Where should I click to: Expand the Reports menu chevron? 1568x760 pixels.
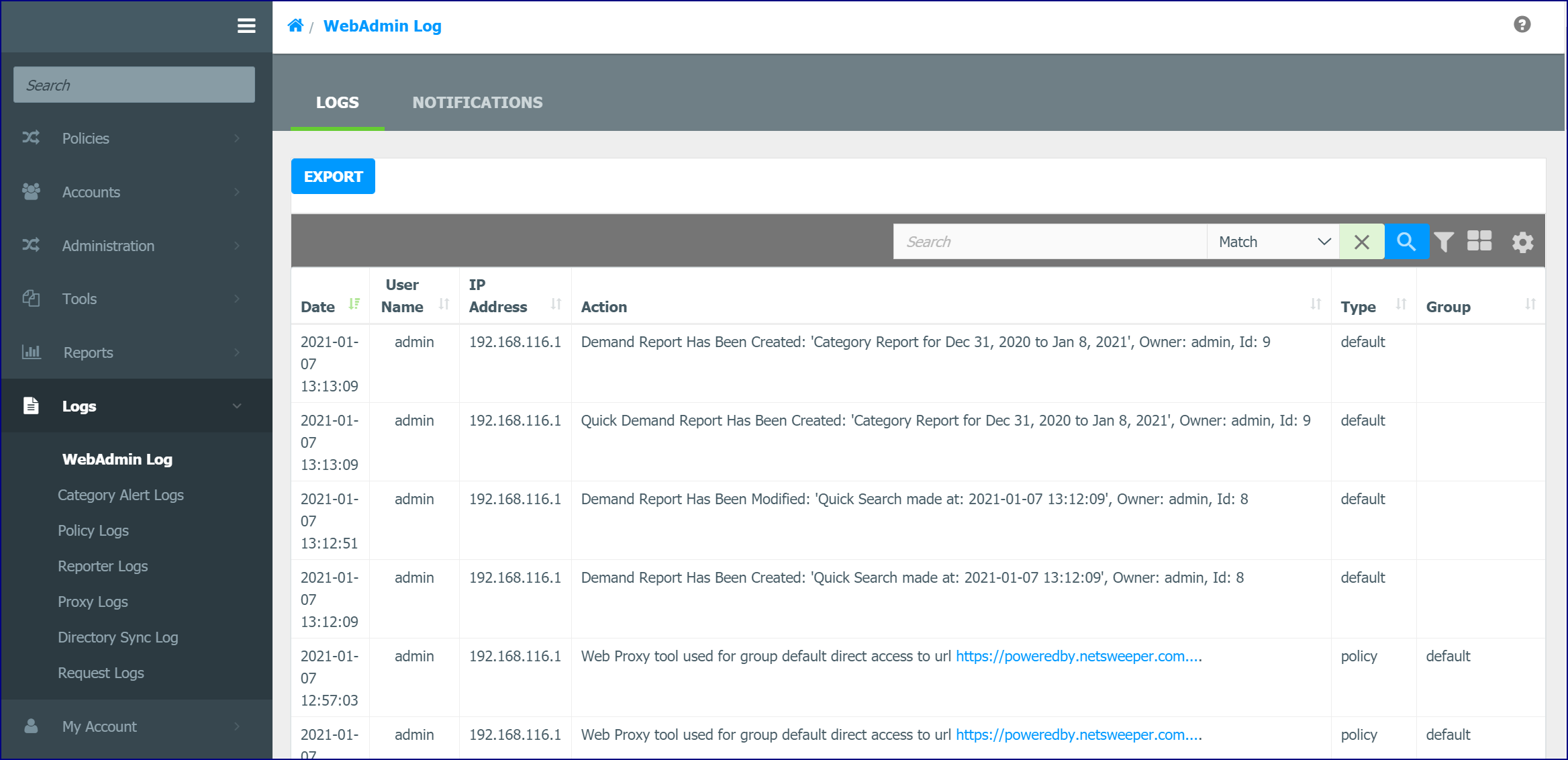[x=237, y=352]
